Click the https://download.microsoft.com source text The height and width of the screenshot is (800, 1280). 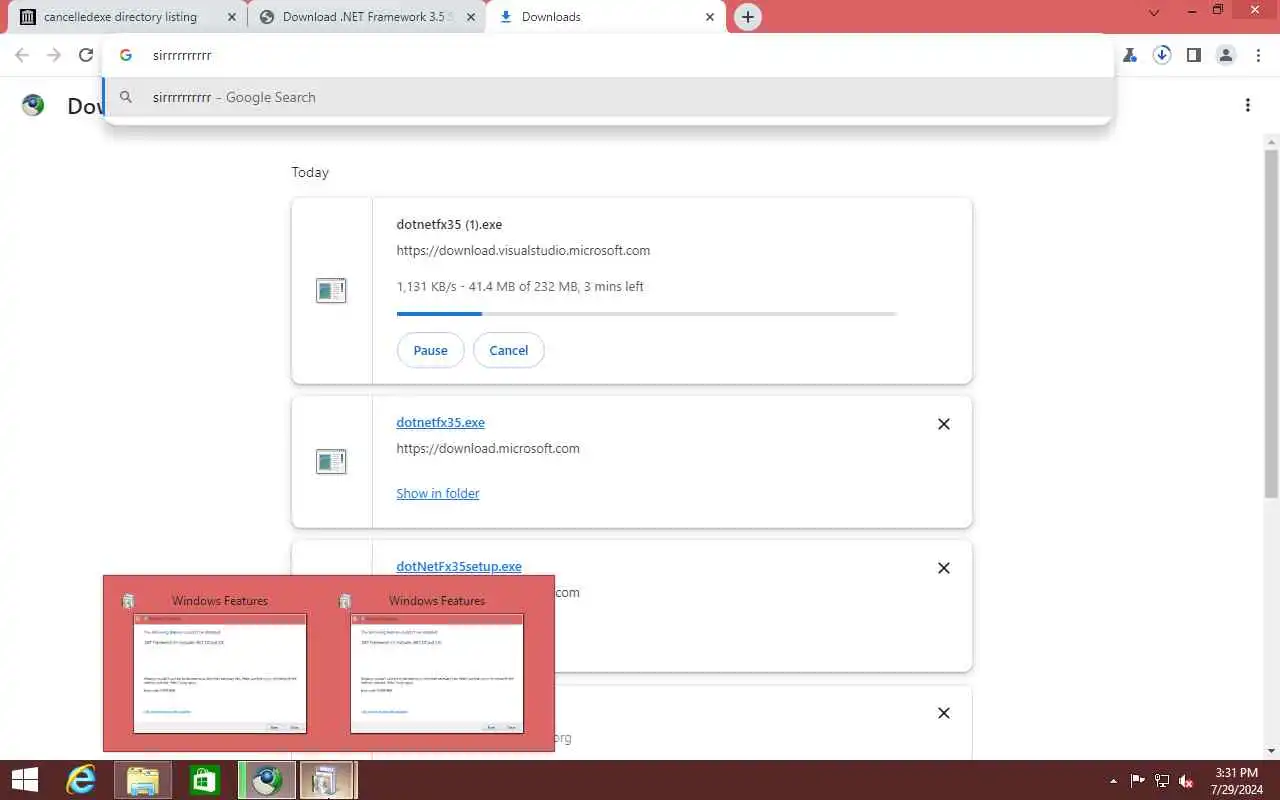pos(488,448)
